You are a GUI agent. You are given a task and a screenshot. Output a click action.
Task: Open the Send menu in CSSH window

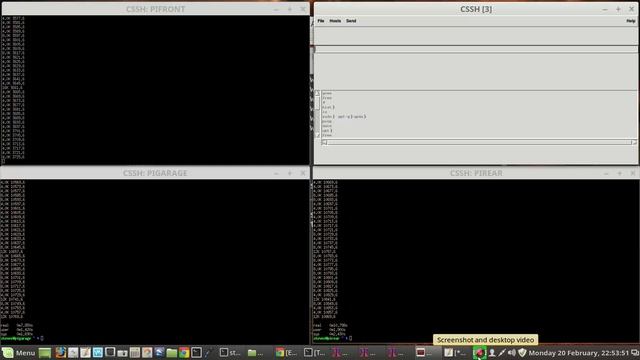point(351,21)
